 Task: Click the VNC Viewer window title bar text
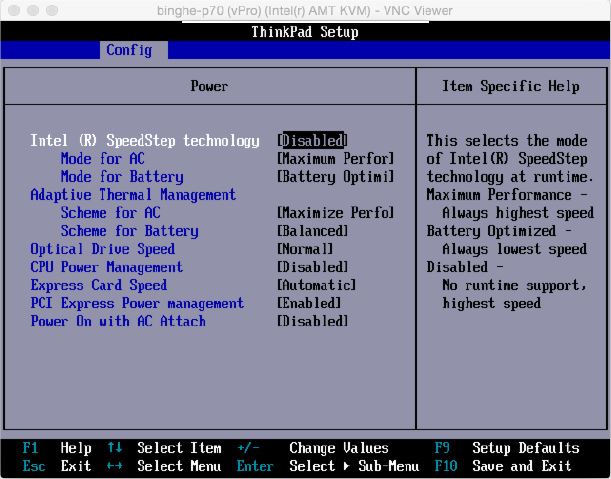point(305,11)
